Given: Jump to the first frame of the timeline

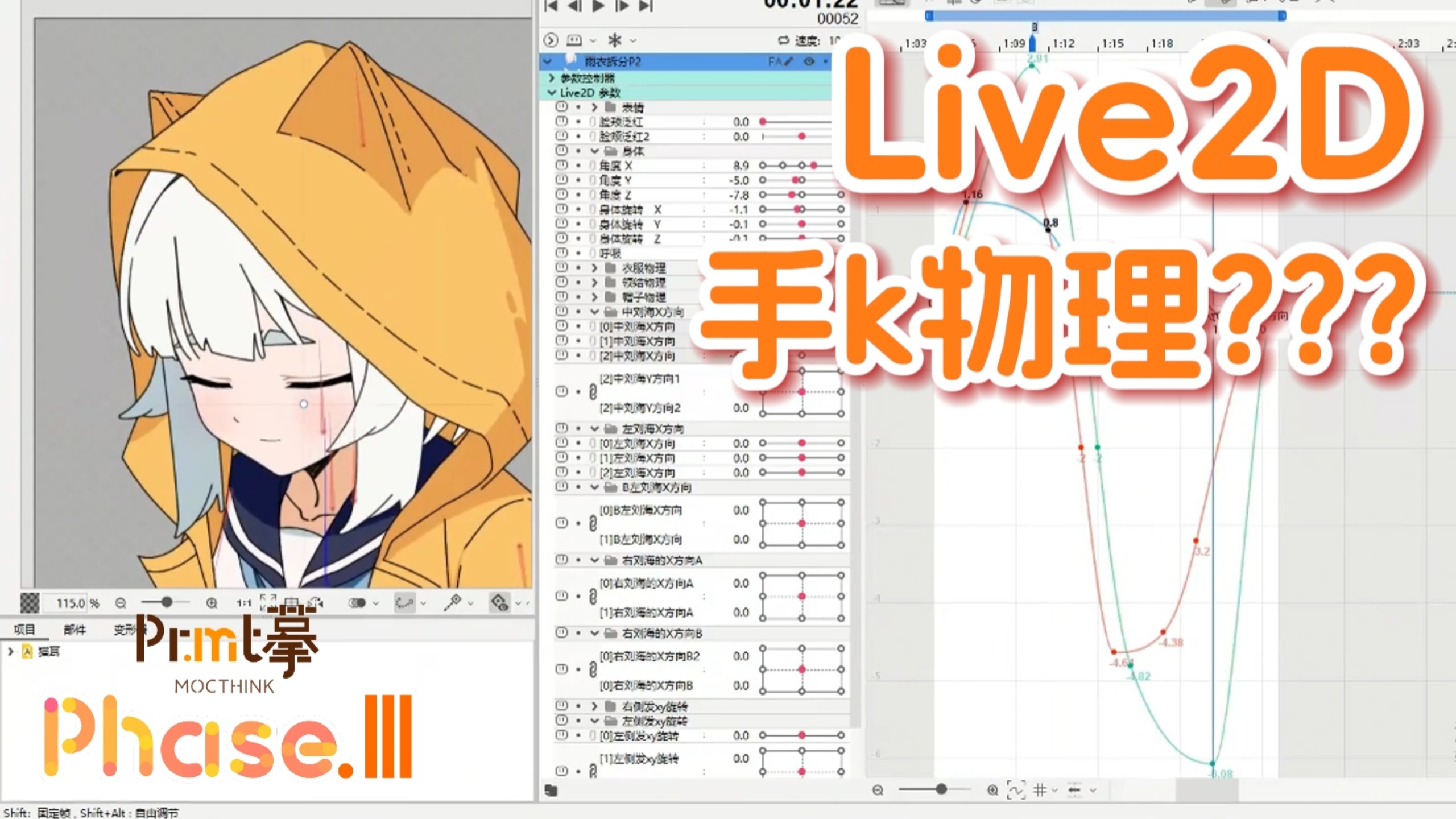Looking at the screenshot, I should point(551,6).
